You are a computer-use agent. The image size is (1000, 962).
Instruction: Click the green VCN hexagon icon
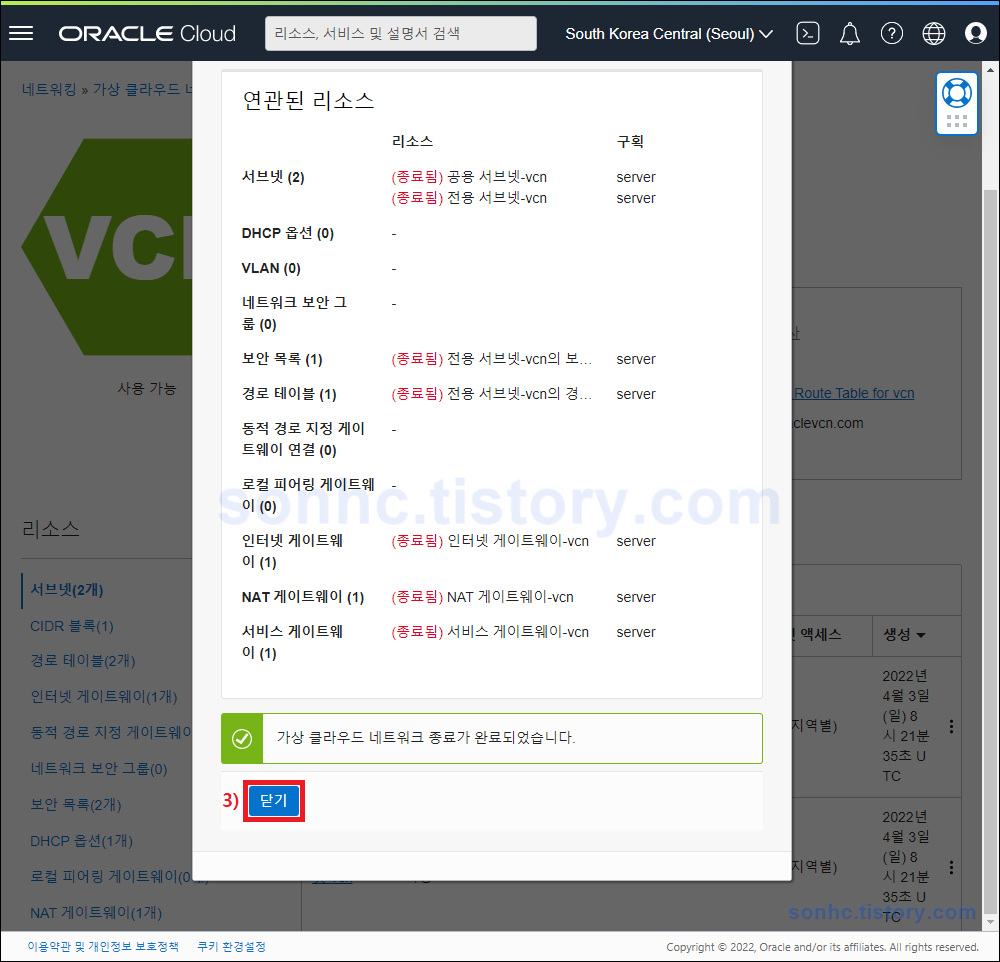[x=107, y=246]
